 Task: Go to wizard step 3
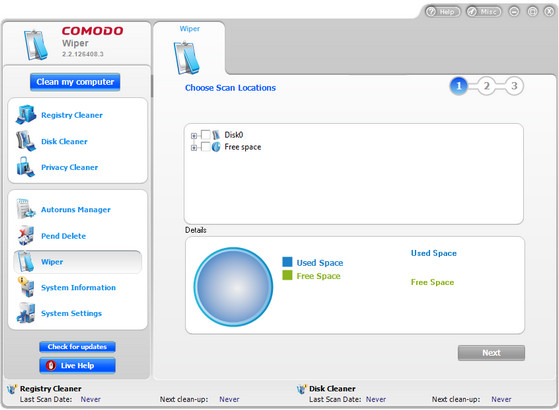click(514, 86)
